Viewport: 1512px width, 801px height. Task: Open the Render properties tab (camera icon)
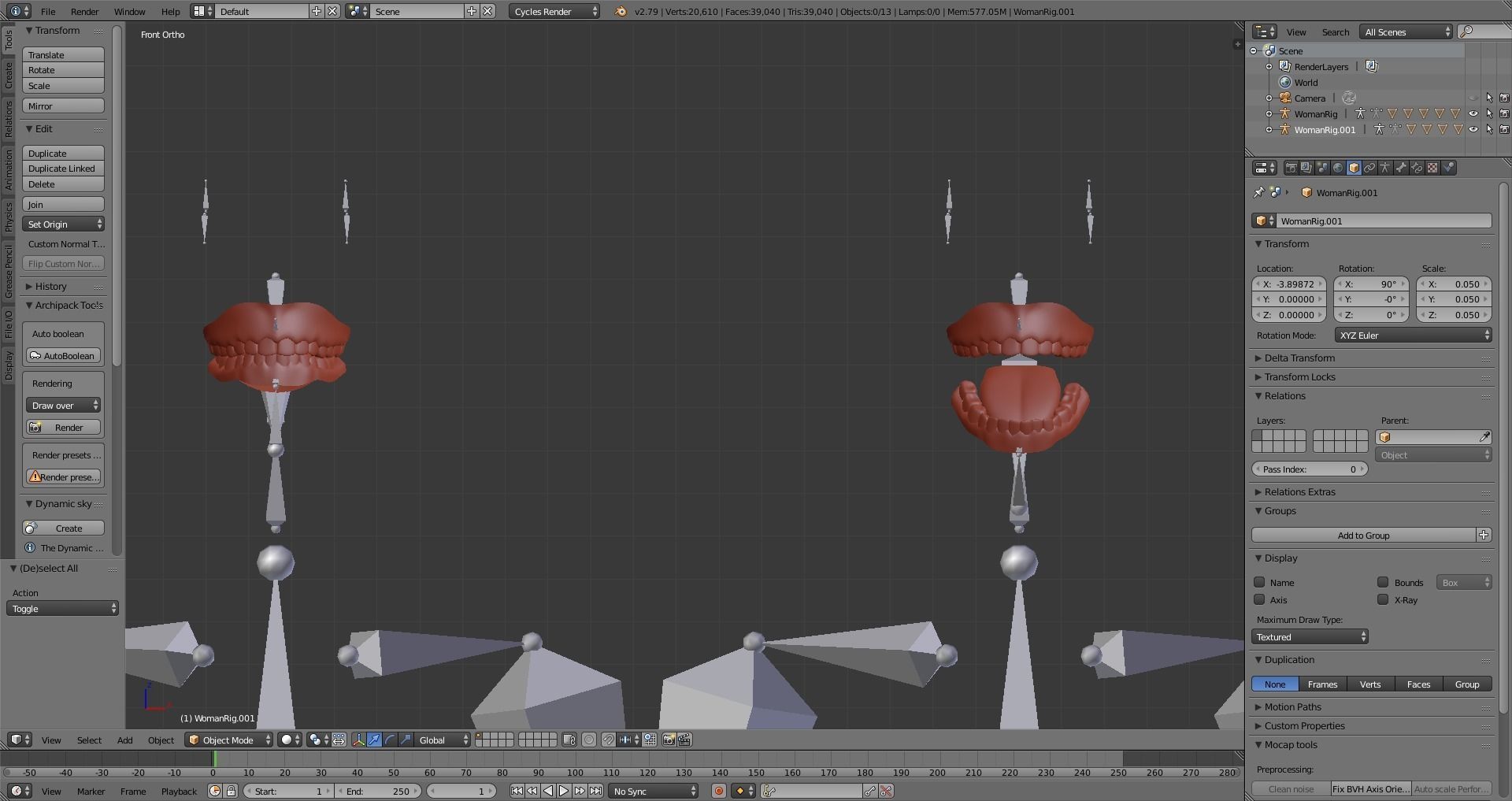point(1291,168)
